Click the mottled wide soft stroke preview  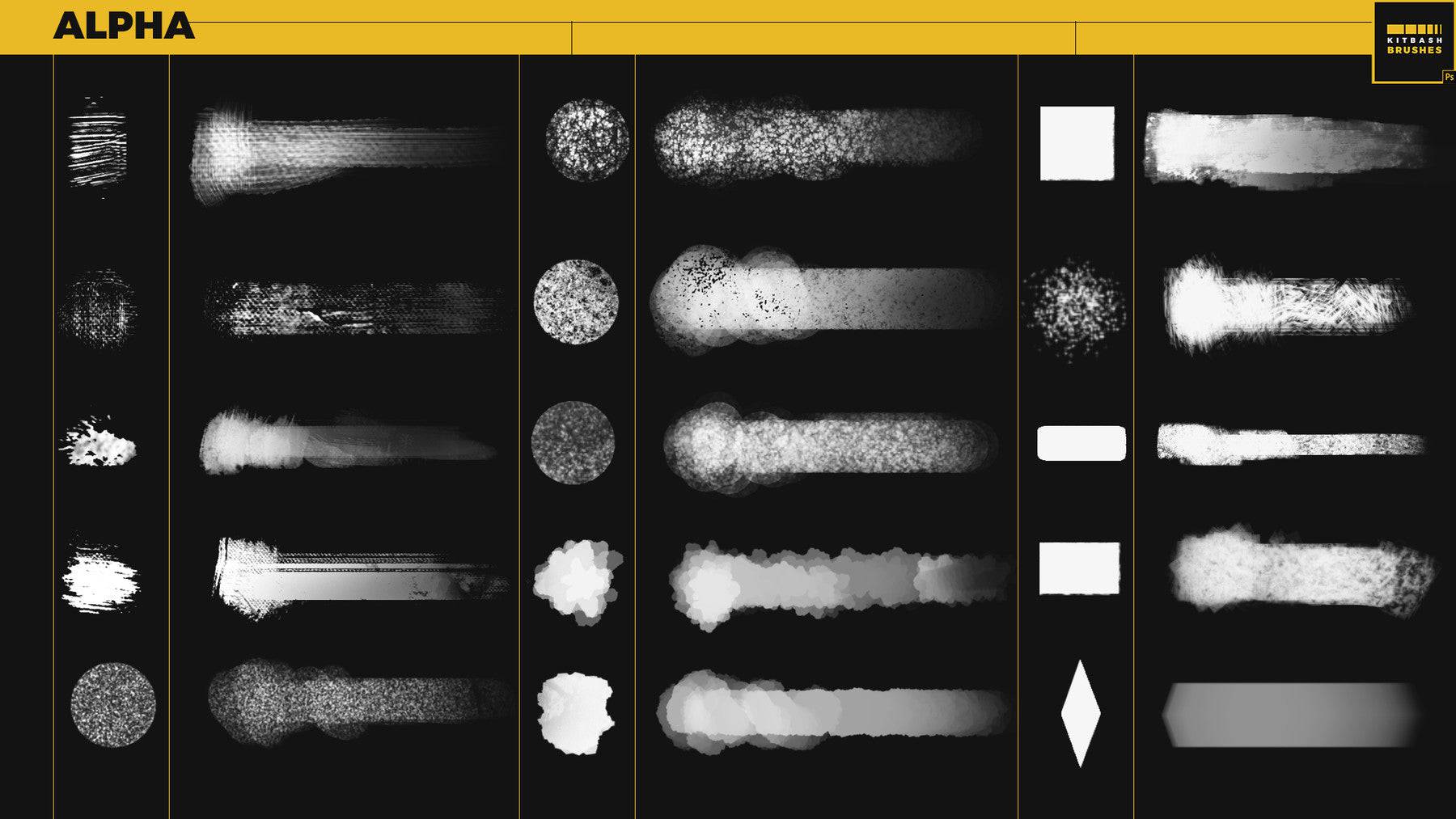click(x=1302, y=571)
